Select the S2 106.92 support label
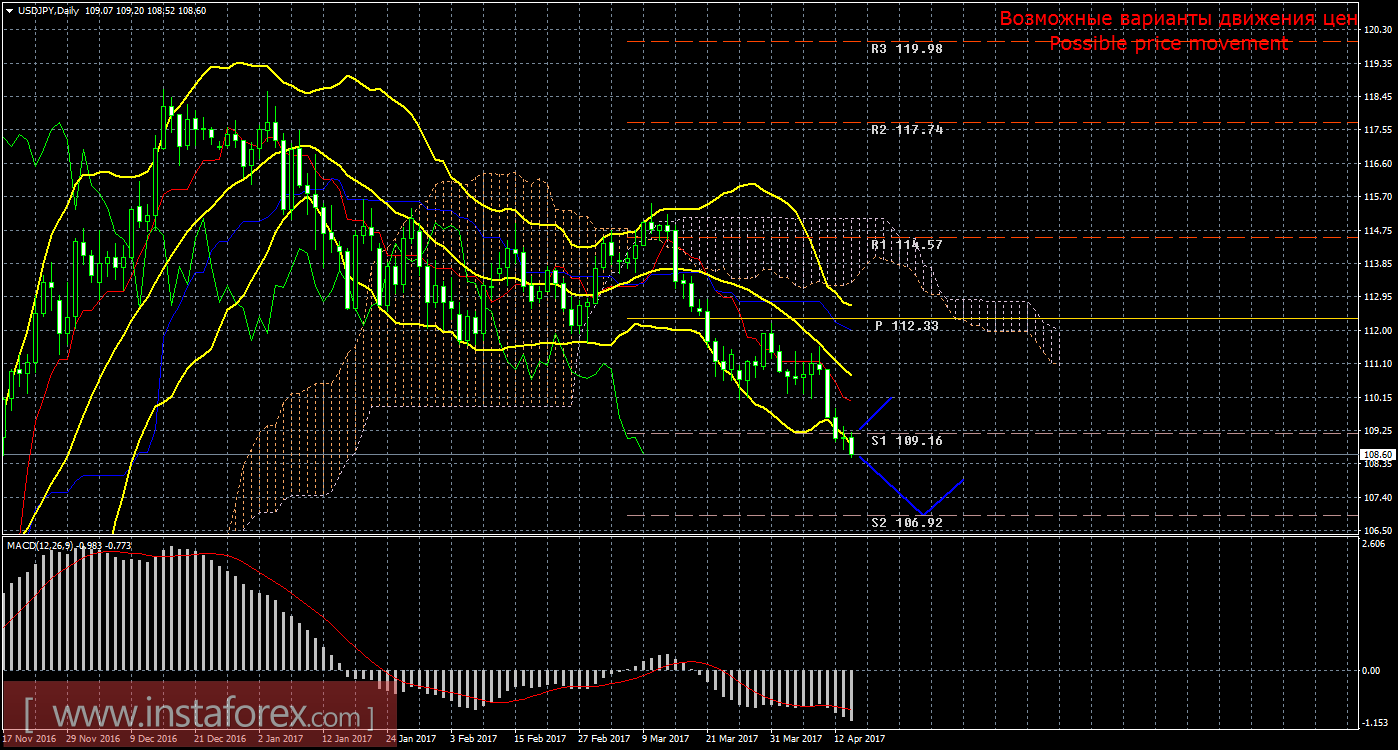1398x750 pixels. coord(906,522)
